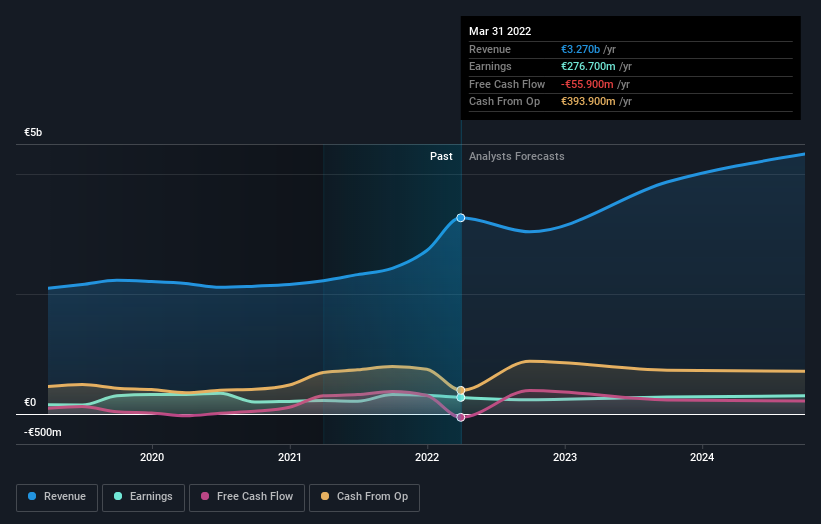Click the Earnings row label in tooltip
Viewport: 821px width, 524px height.
[491, 66]
